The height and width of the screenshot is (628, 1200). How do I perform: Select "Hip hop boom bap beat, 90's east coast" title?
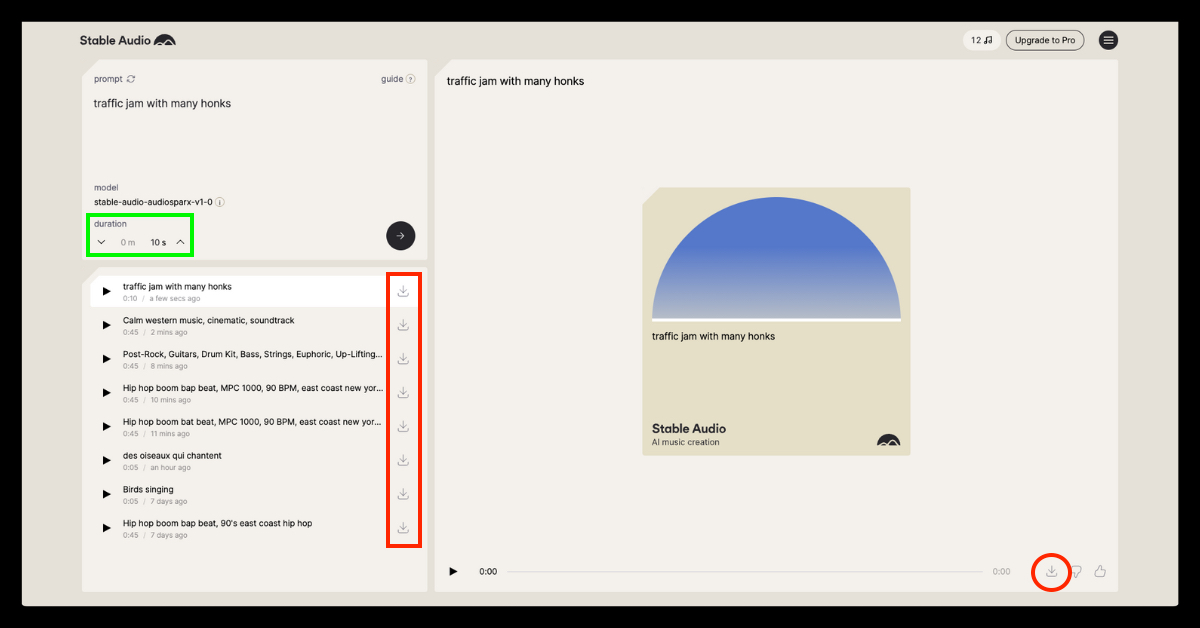pyautogui.click(x=218, y=523)
